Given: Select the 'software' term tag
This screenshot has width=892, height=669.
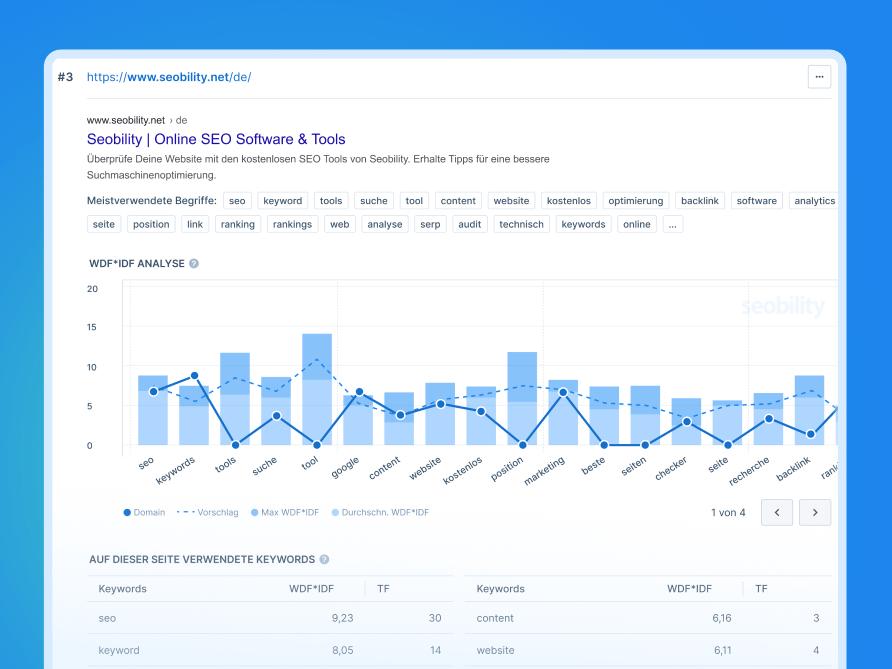Looking at the screenshot, I should click(757, 201).
